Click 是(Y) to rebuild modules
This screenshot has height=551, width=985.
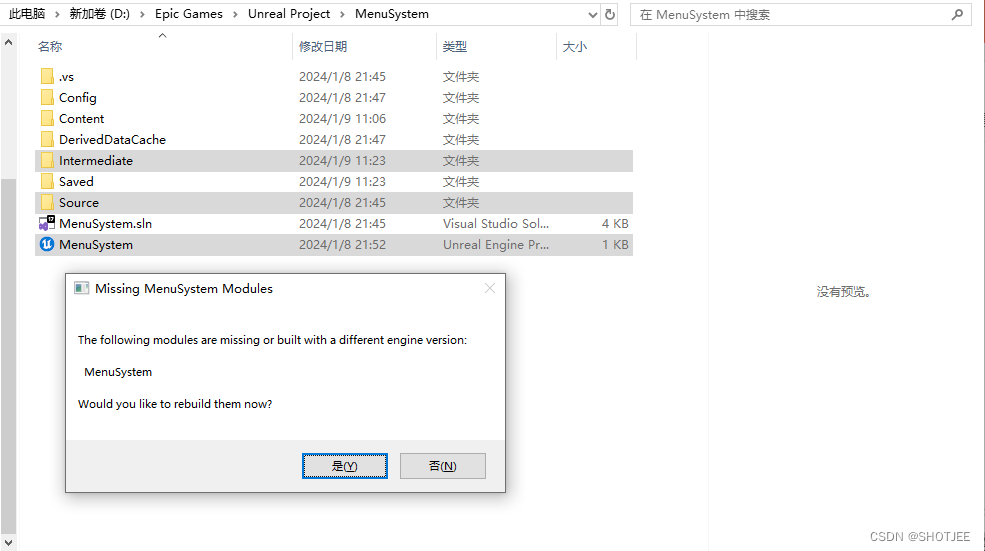pyautogui.click(x=345, y=466)
